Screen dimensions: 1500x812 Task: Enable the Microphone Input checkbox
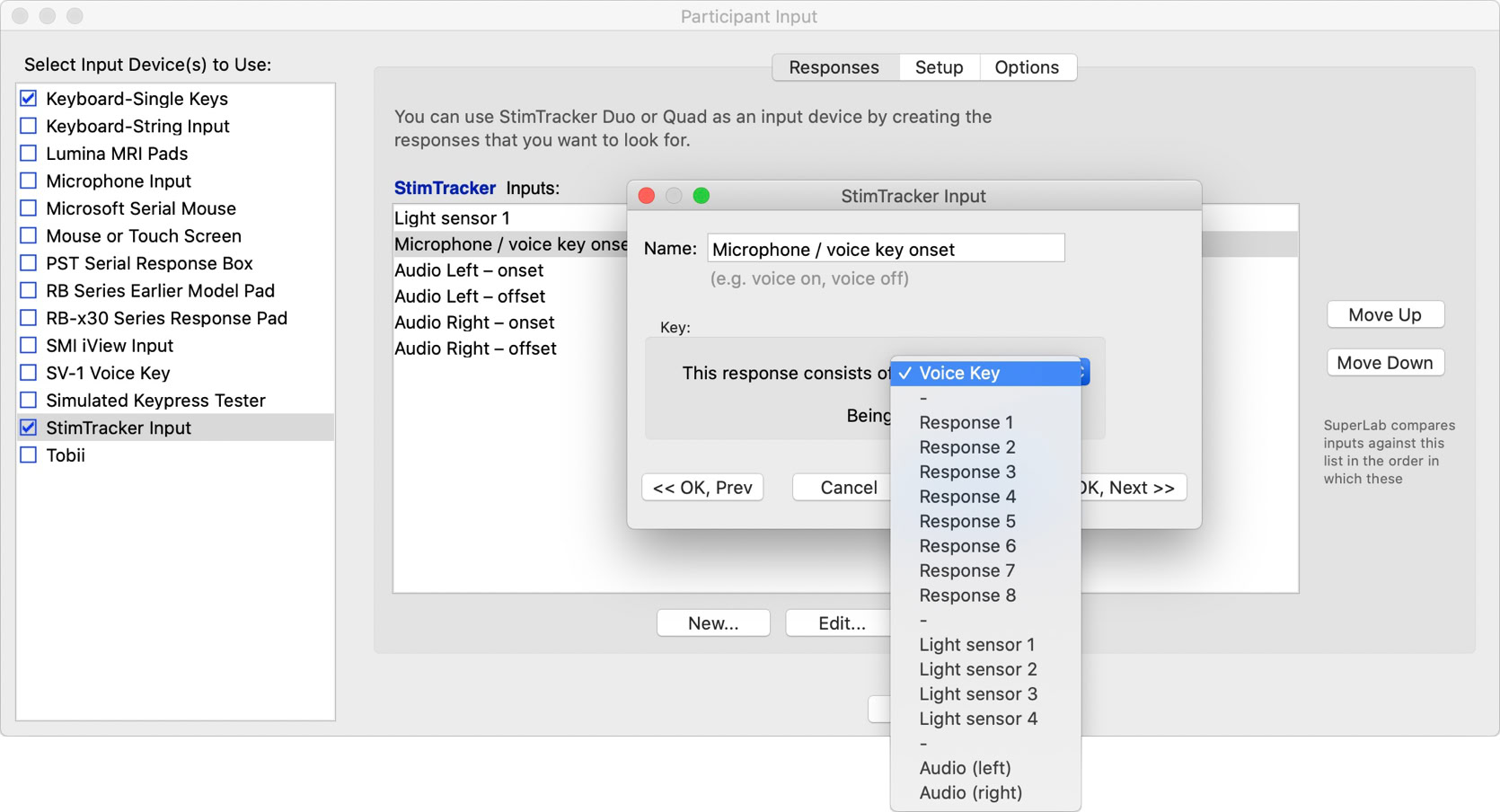pos(29,181)
